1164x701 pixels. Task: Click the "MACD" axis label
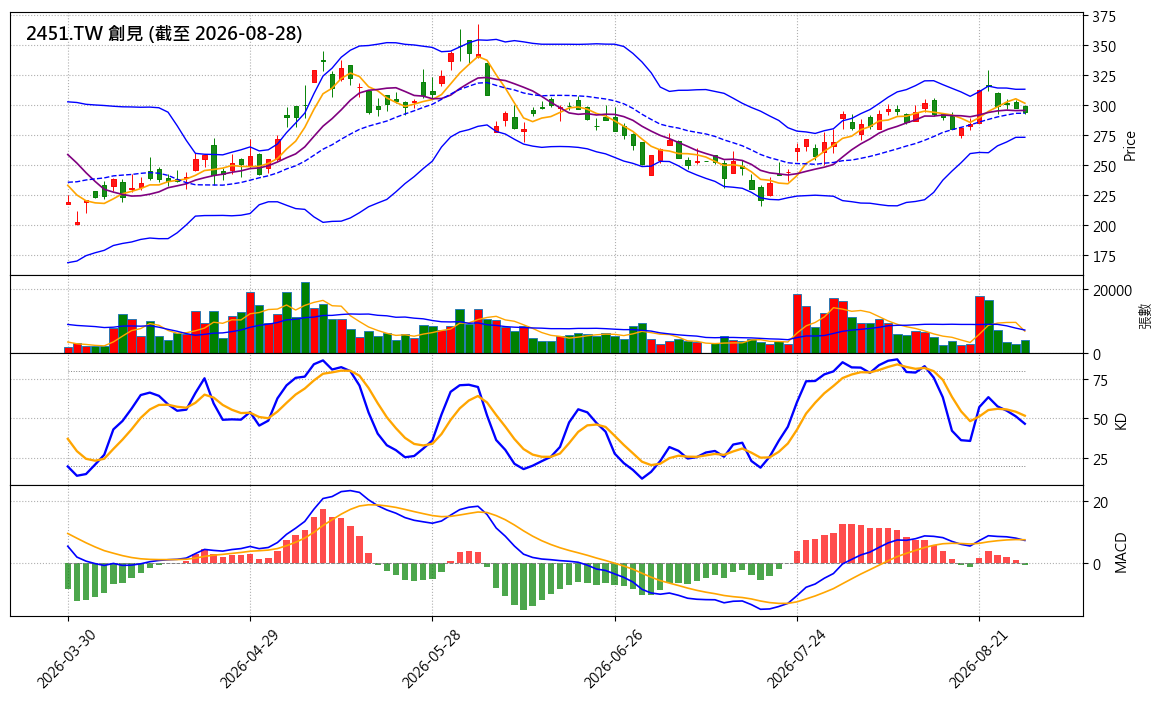(1121, 552)
